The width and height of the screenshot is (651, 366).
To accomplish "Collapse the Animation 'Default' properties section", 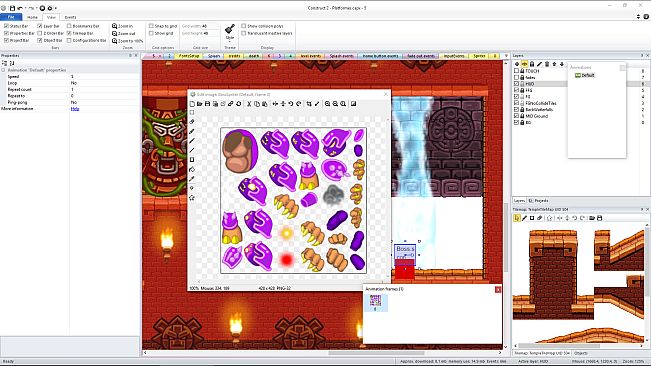I will coord(3,70).
